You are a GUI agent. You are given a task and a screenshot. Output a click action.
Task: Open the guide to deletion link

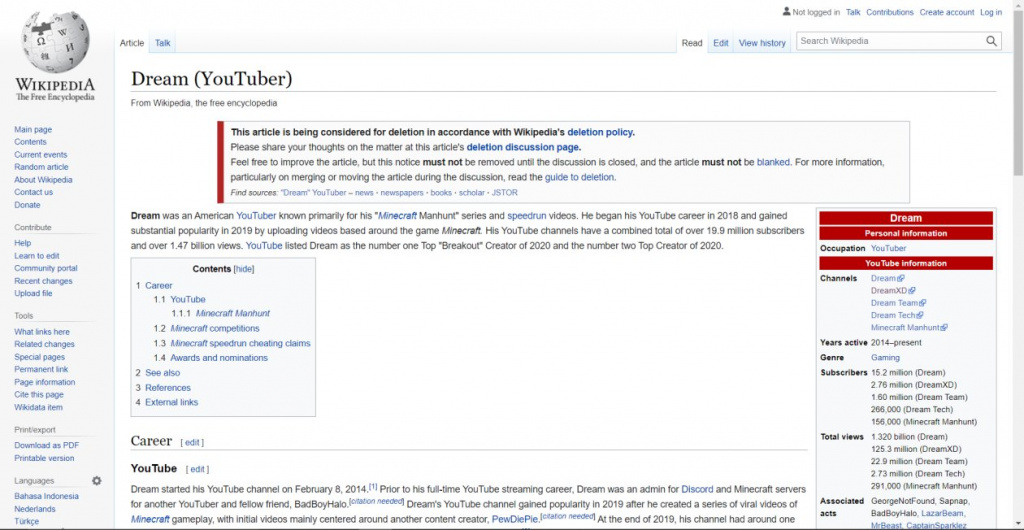coord(579,177)
